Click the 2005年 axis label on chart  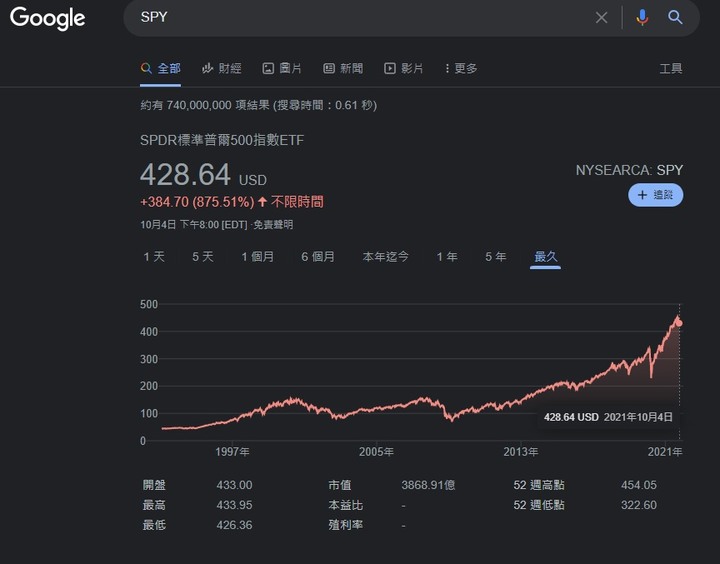click(x=376, y=452)
